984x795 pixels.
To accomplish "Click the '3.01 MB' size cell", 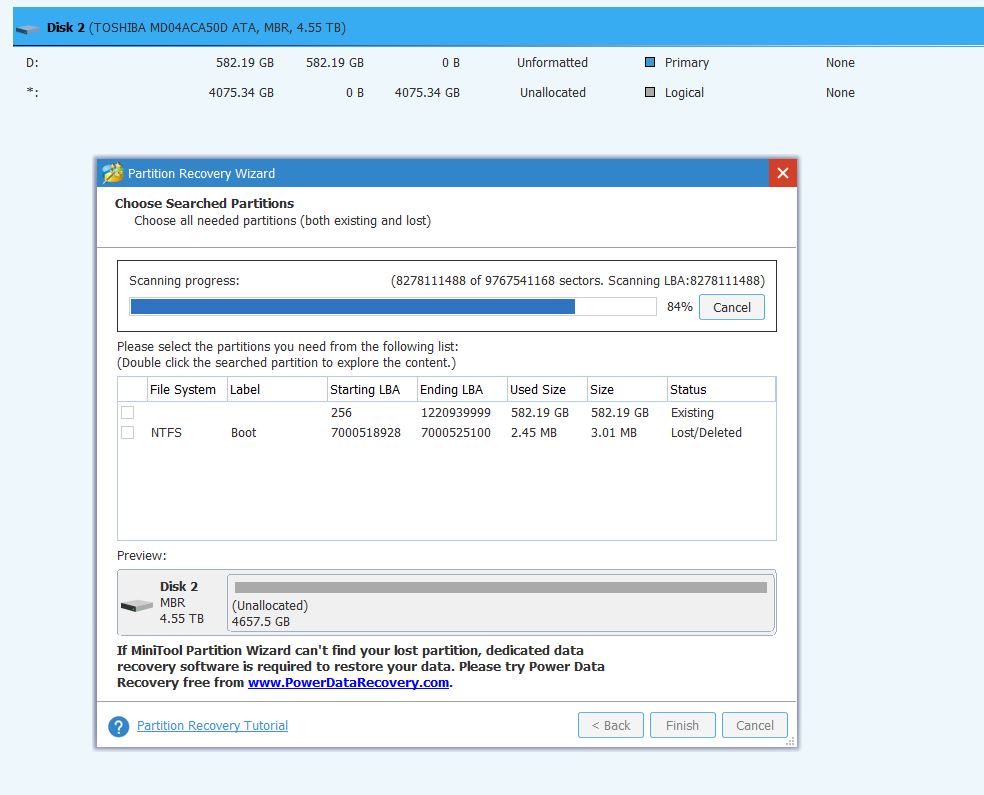I will [614, 432].
